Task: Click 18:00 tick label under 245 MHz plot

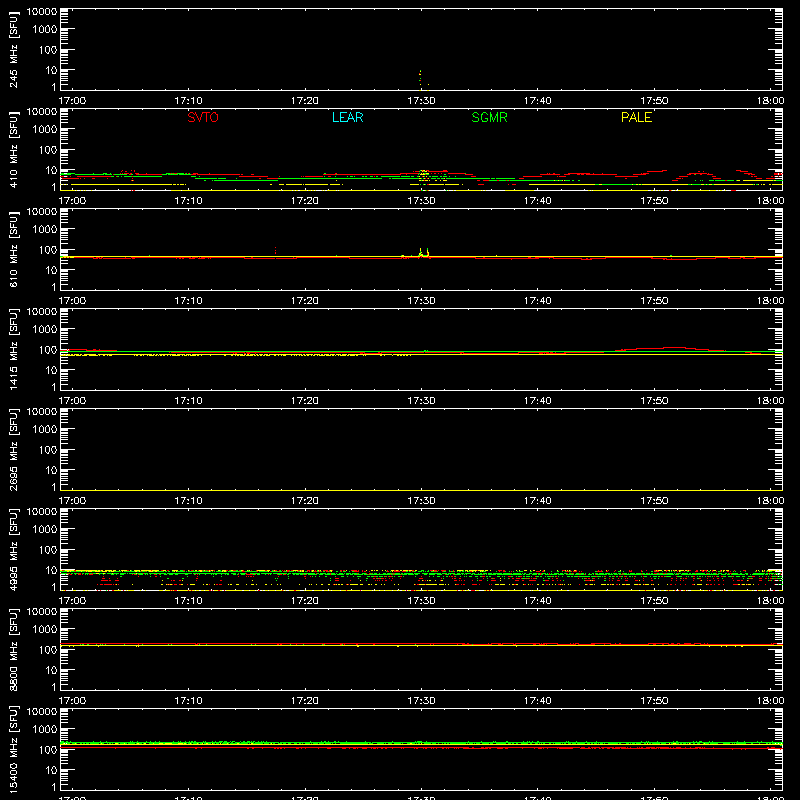Action: pos(770,101)
